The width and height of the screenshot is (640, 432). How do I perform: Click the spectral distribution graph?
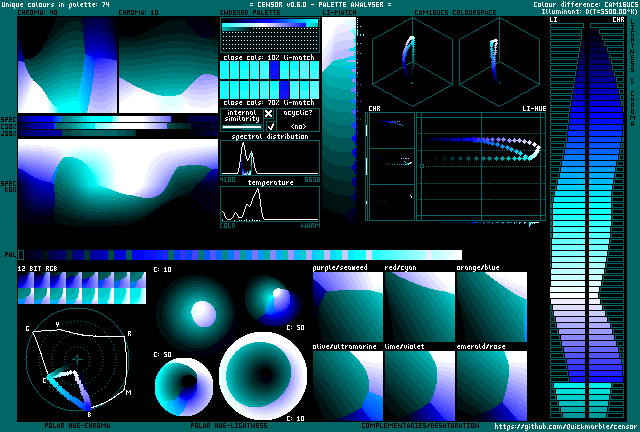(x=269, y=160)
